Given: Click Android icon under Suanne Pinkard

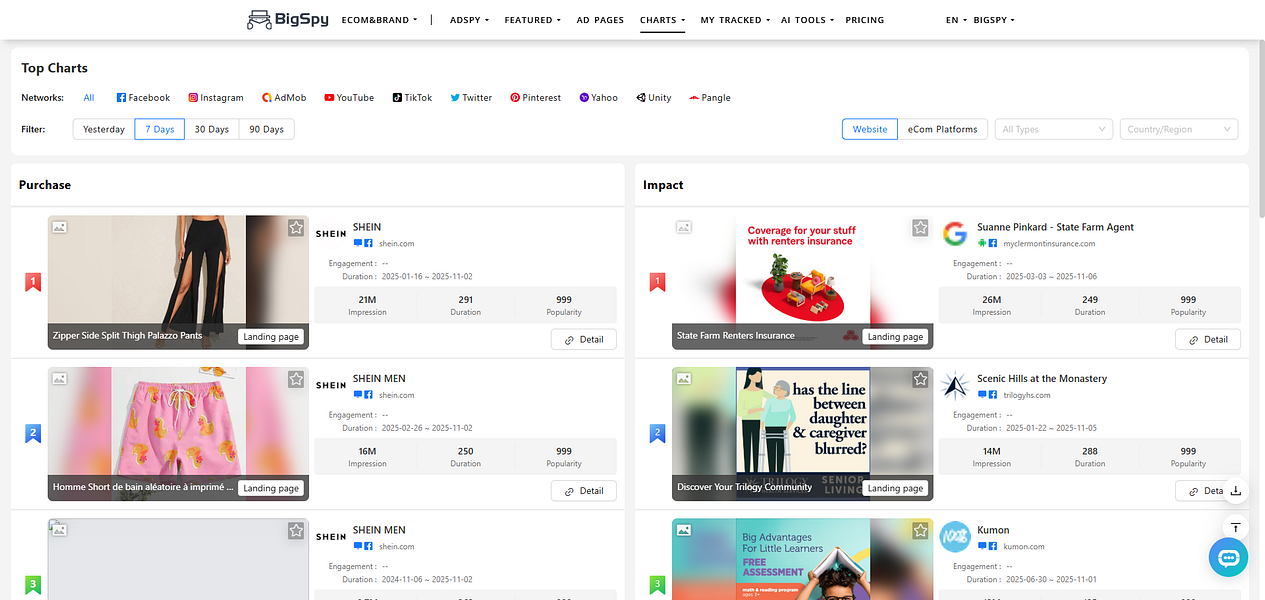Looking at the screenshot, I should click(x=982, y=243).
